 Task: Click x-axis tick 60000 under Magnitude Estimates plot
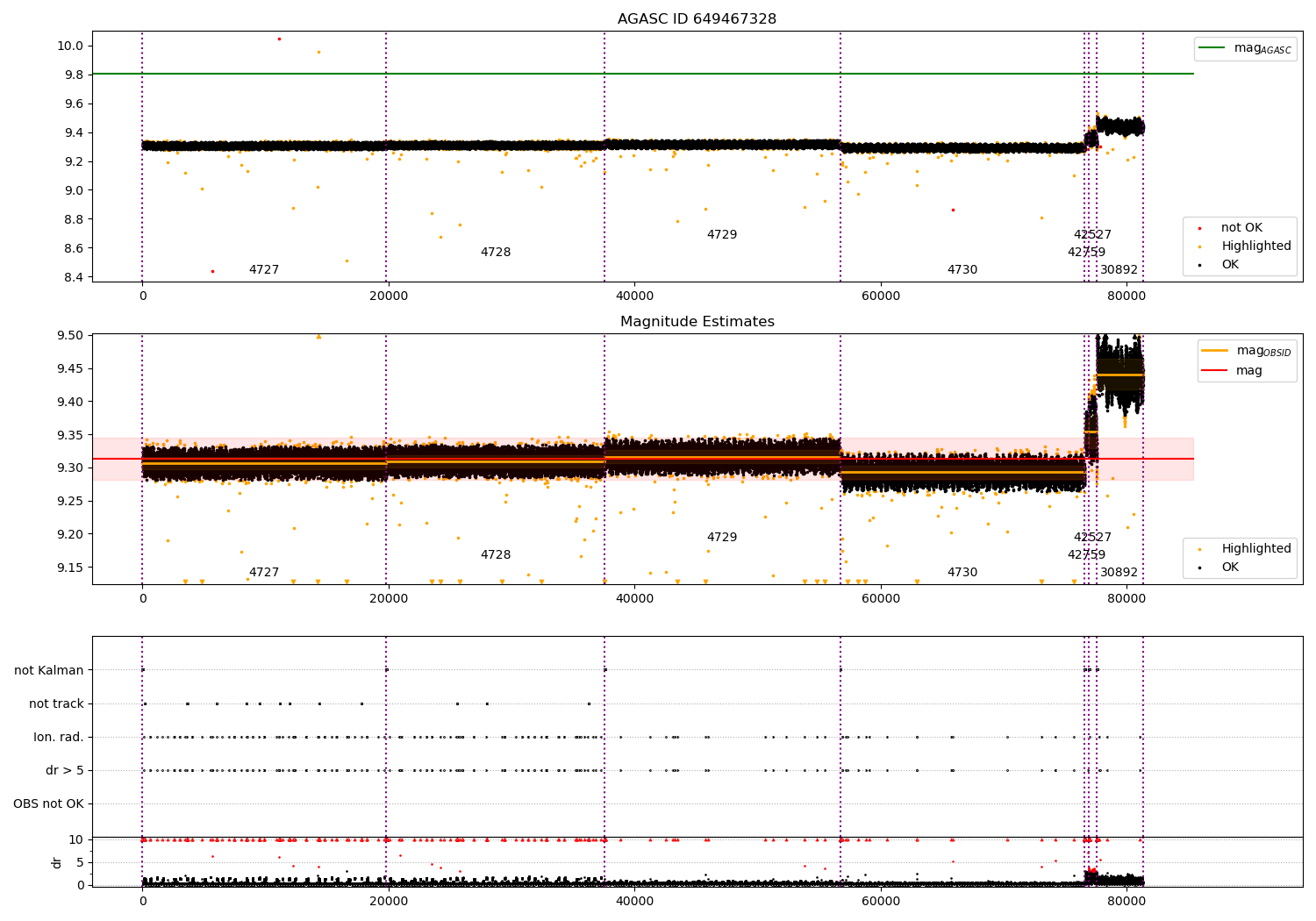[880, 599]
